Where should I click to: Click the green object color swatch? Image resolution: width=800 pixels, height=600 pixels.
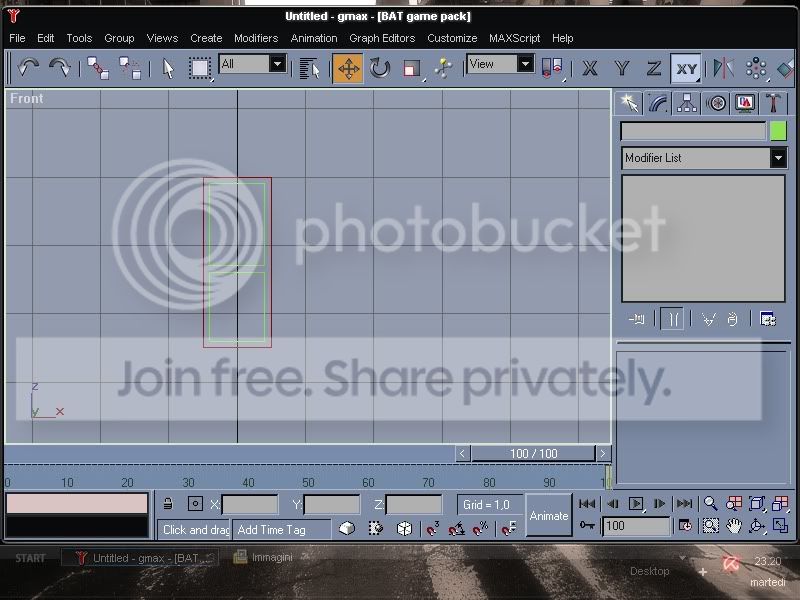tap(778, 131)
